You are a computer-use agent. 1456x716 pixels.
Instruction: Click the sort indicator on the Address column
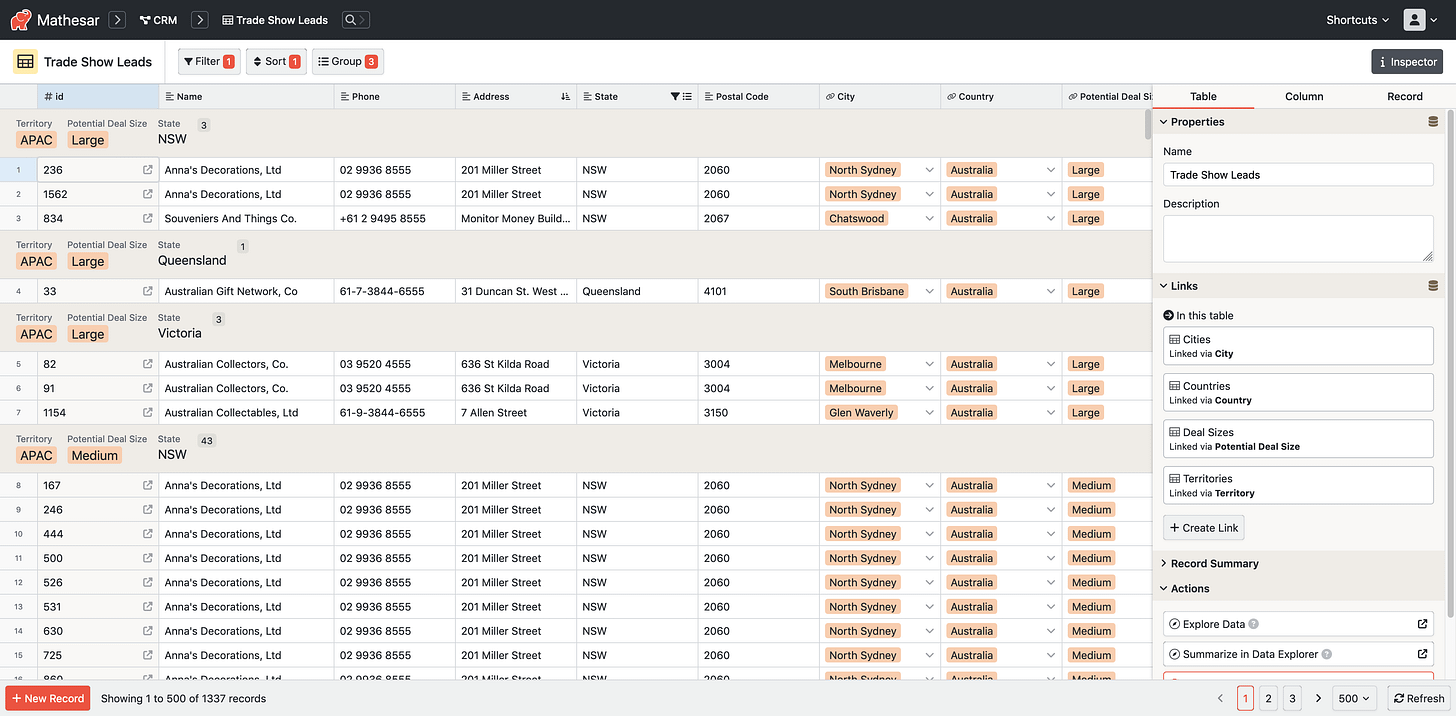coord(565,96)
